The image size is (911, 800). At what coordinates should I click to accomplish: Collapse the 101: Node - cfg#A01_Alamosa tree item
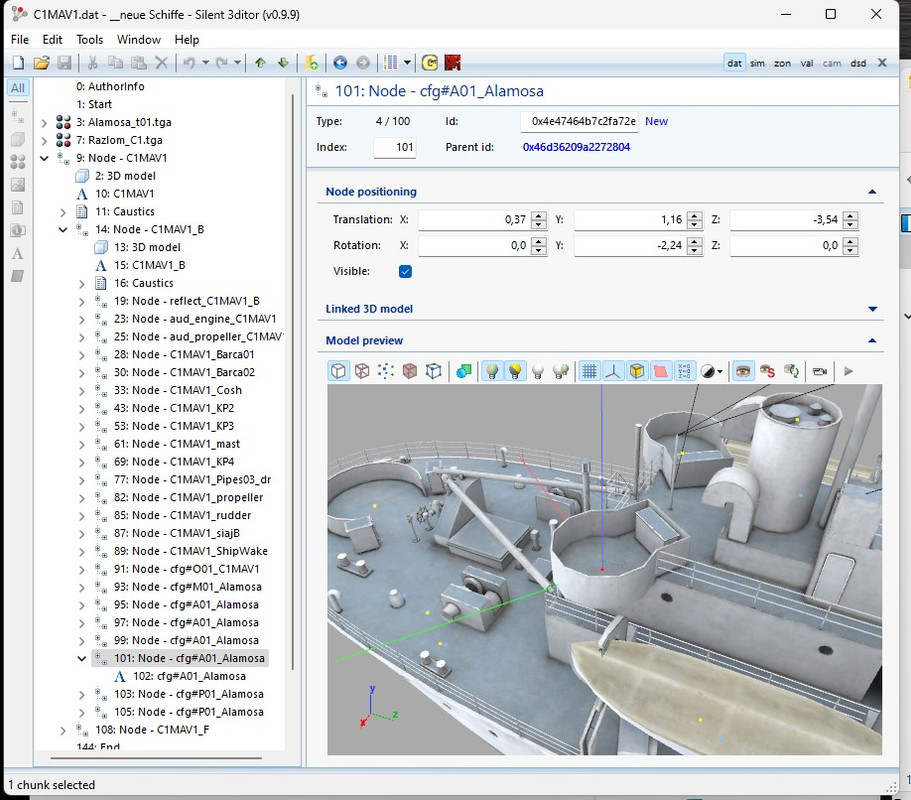pyautogui.click(x=82, y=658)
